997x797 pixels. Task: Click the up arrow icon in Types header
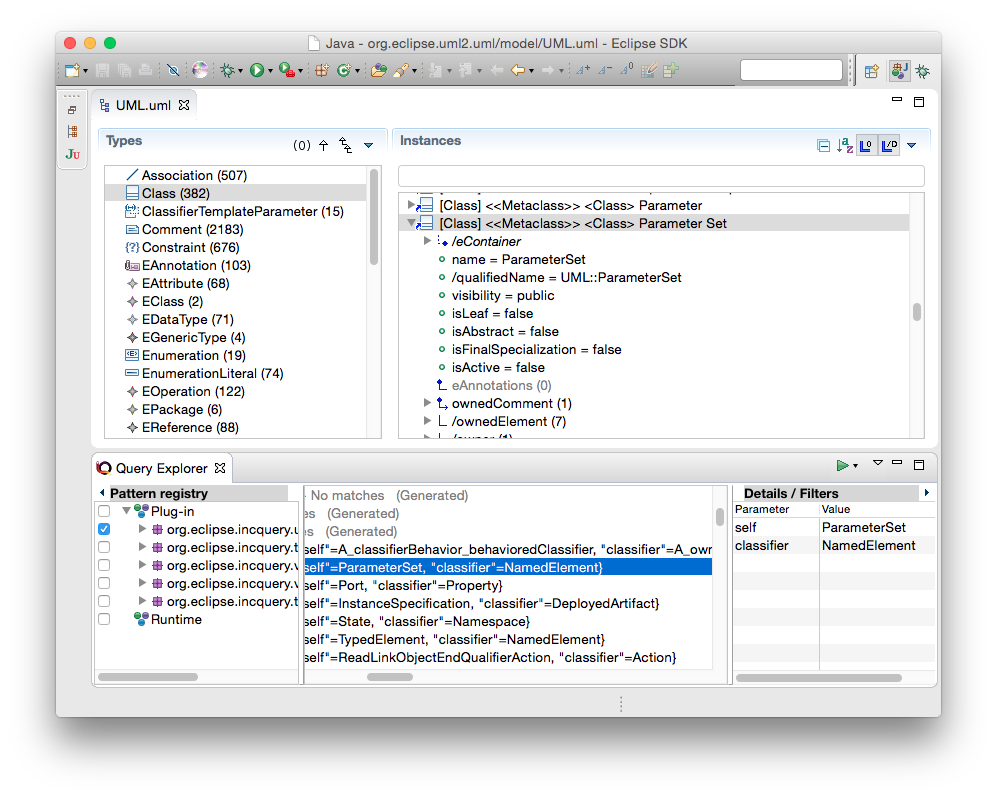(x=324, y=146)
